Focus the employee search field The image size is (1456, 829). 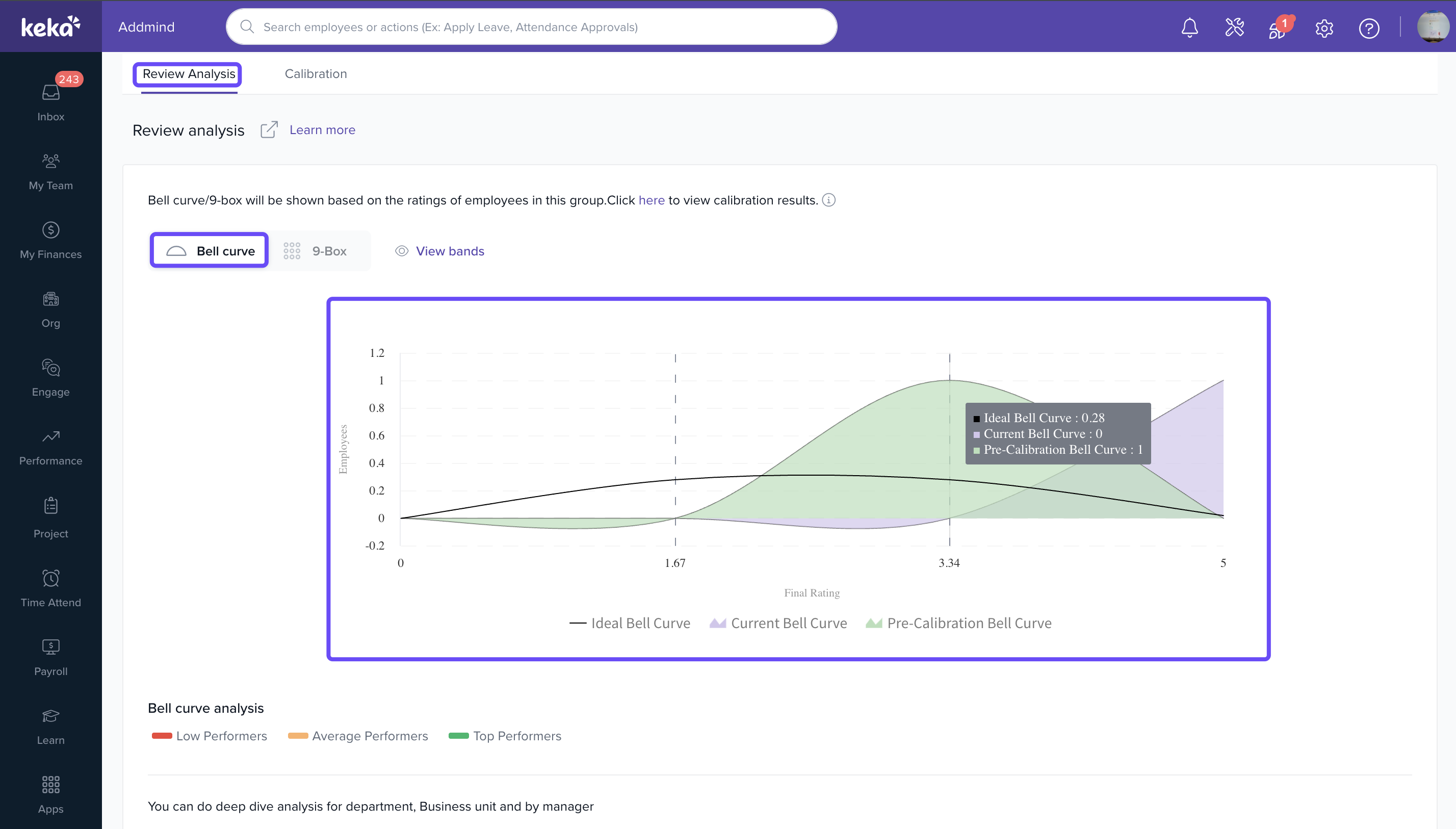[531, 27]
